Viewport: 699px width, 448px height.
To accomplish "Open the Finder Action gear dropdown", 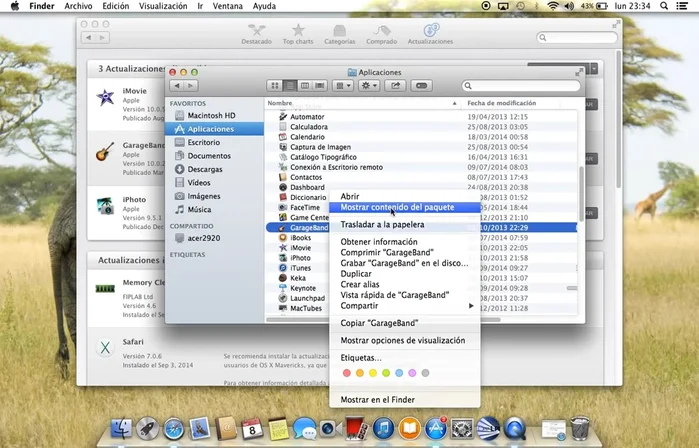I will coord(369,86).
